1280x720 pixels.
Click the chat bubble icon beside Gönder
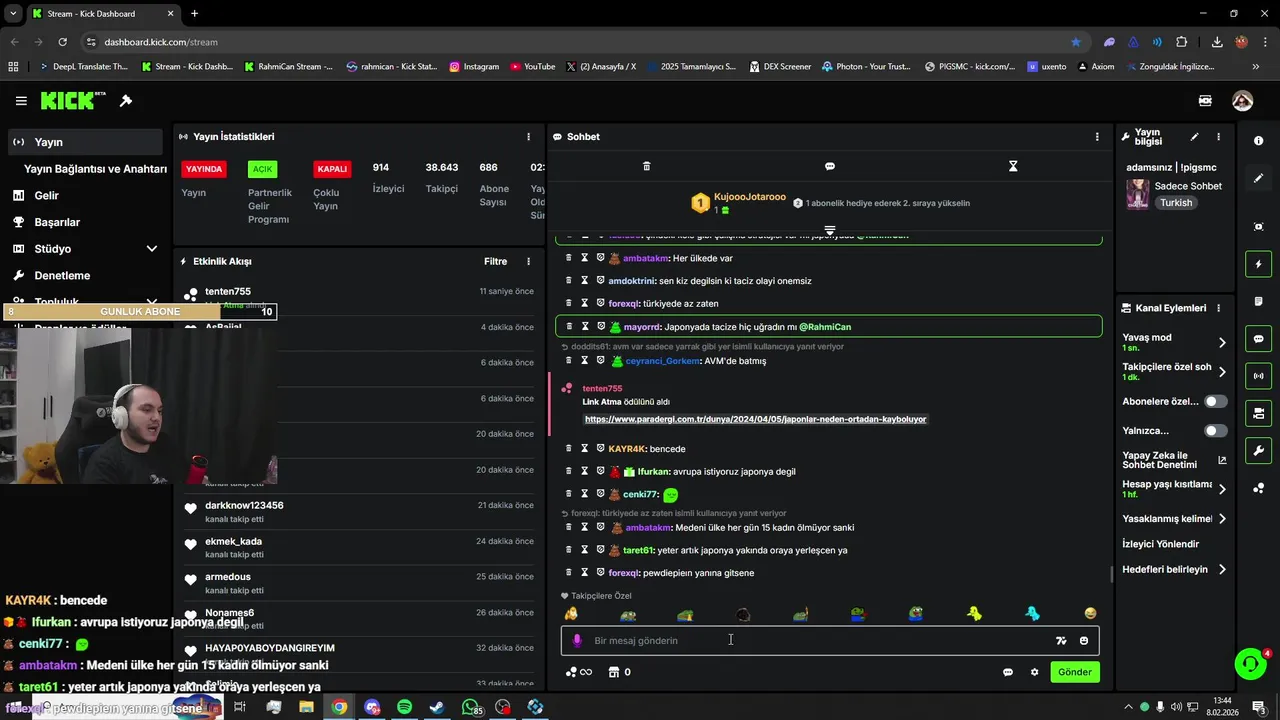[x=1008, y=672]
